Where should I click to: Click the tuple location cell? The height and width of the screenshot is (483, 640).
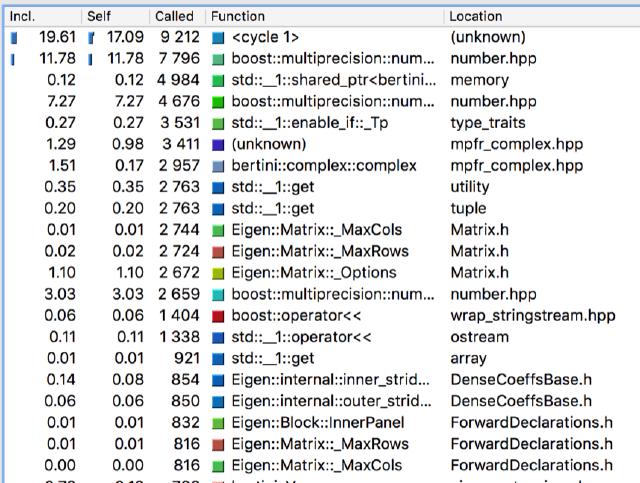click(x=468, y=209)
